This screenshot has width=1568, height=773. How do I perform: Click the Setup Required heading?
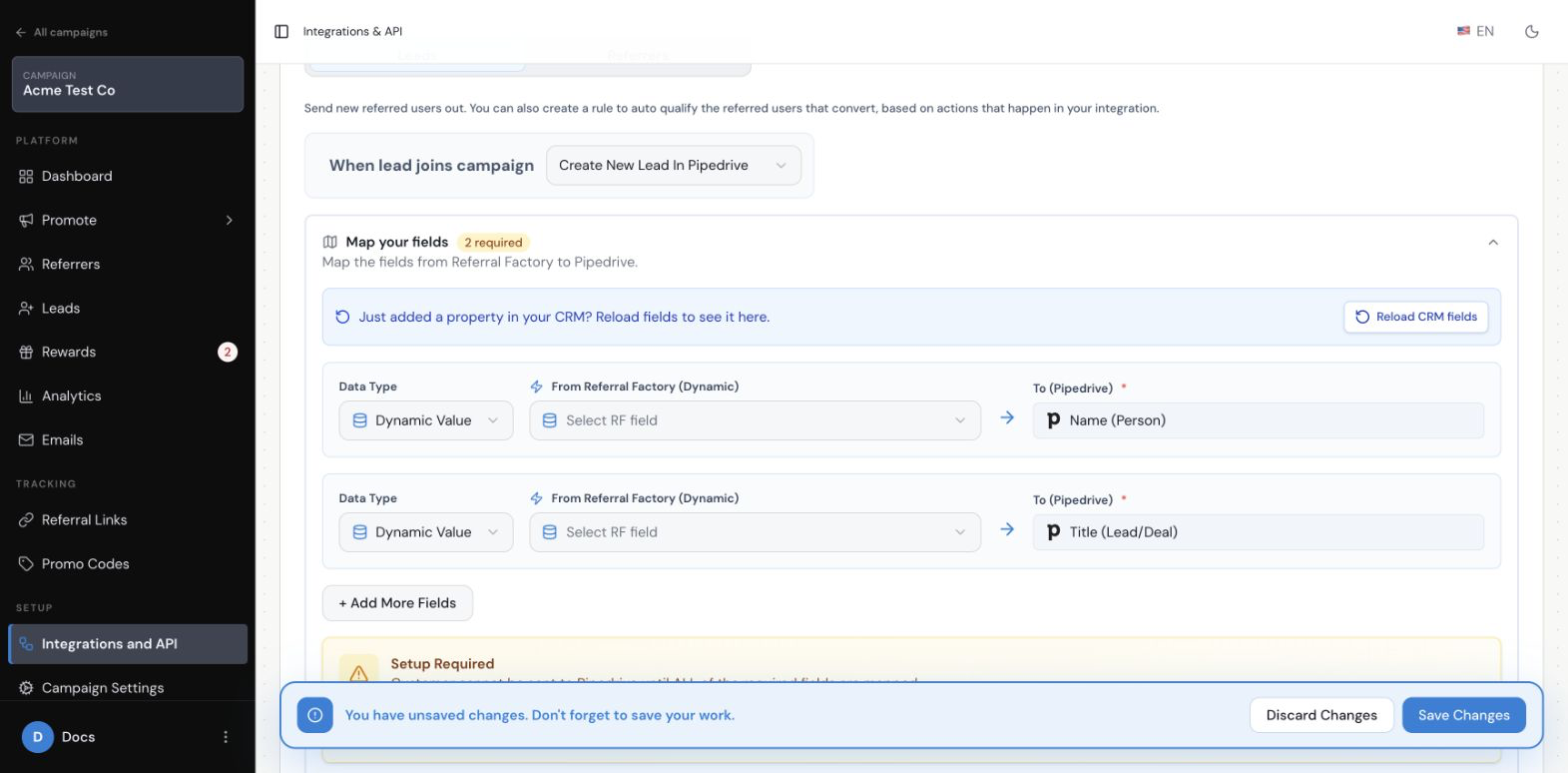coord(442,664)
